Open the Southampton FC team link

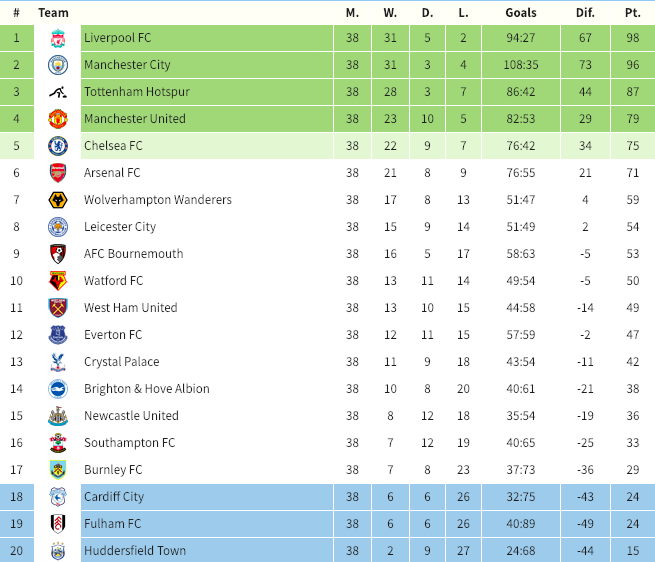point(129,443)
